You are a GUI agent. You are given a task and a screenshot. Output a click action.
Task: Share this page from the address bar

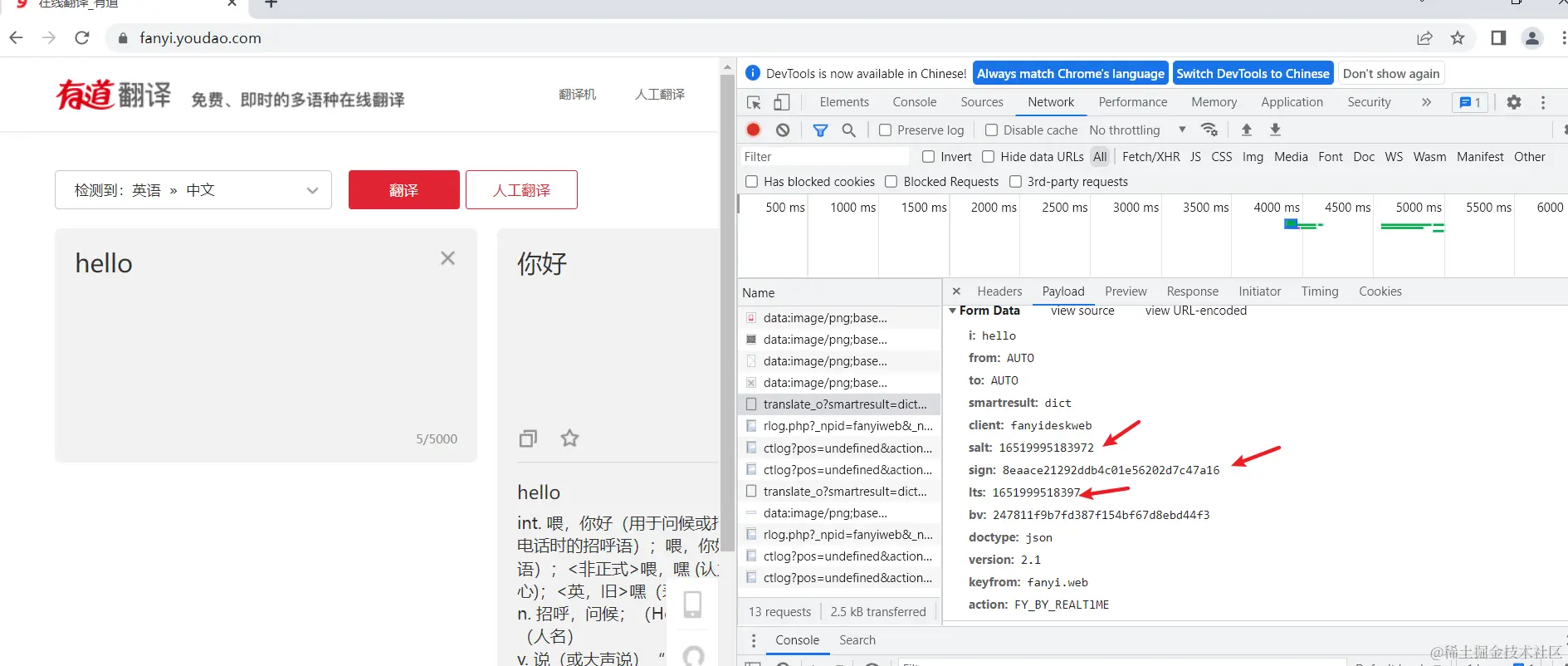(1424, 37)
